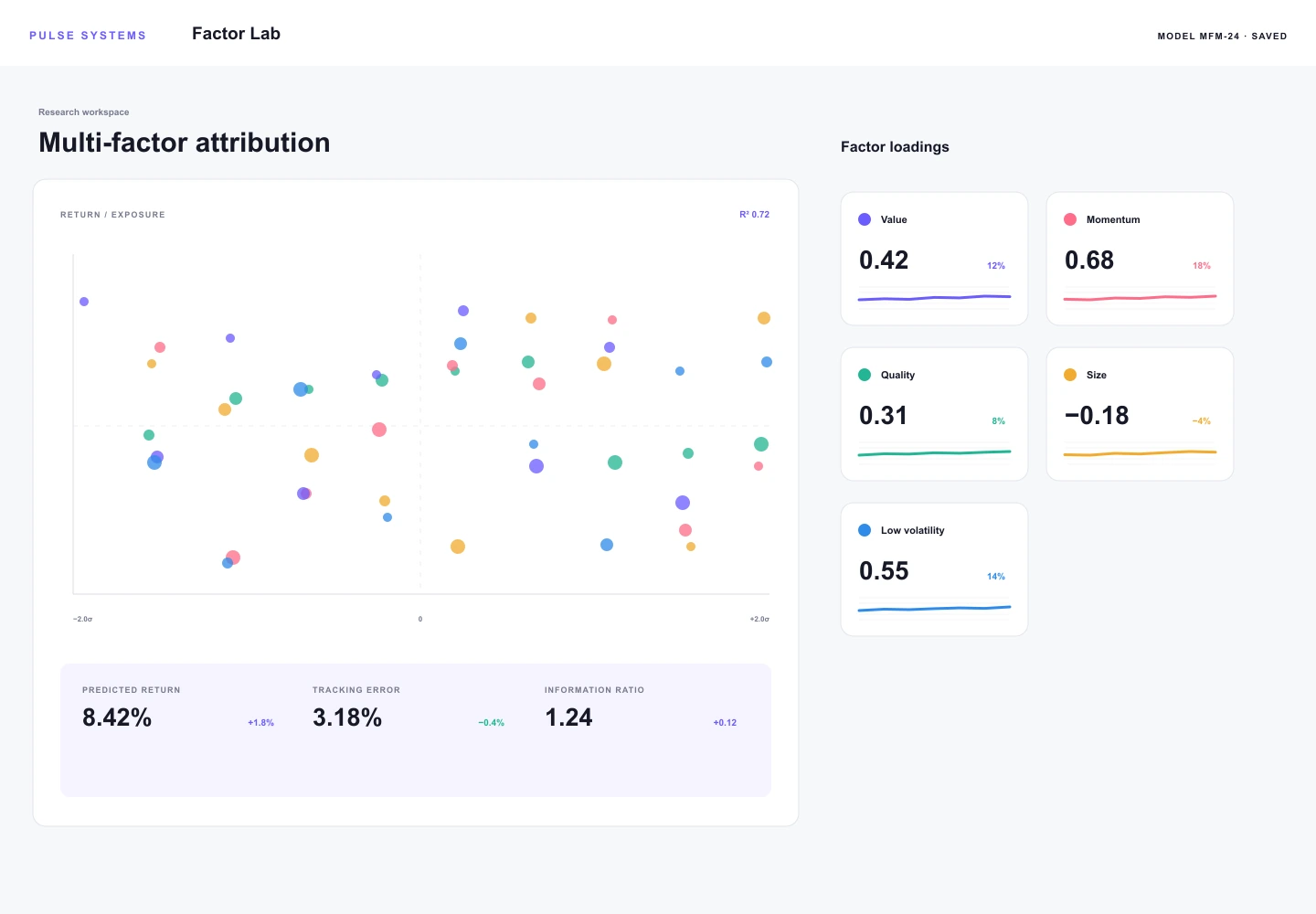Click the Low volatility color dot
Screen dimensions: 1316x914
click(x=865, y=530)
